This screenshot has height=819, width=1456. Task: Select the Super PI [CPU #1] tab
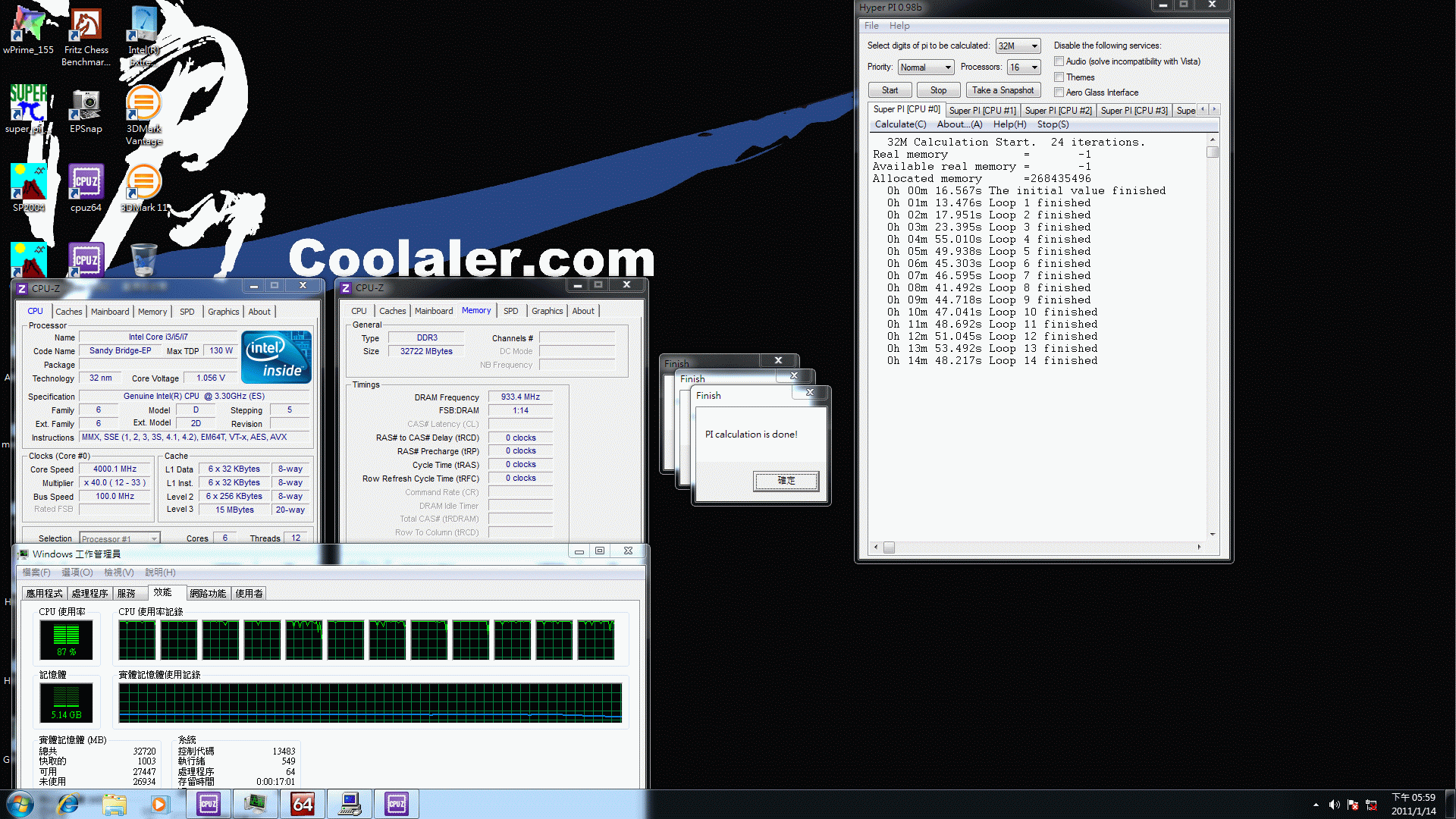pos(982,111)
